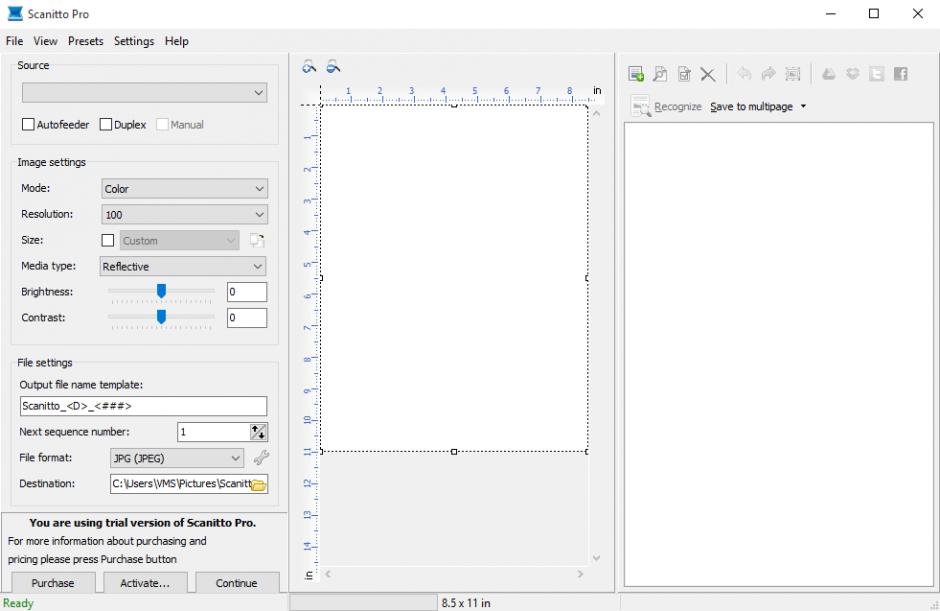This screenshot has width=940, height=611.
Task: Click the Recognize text label
Action: (677, 106)
